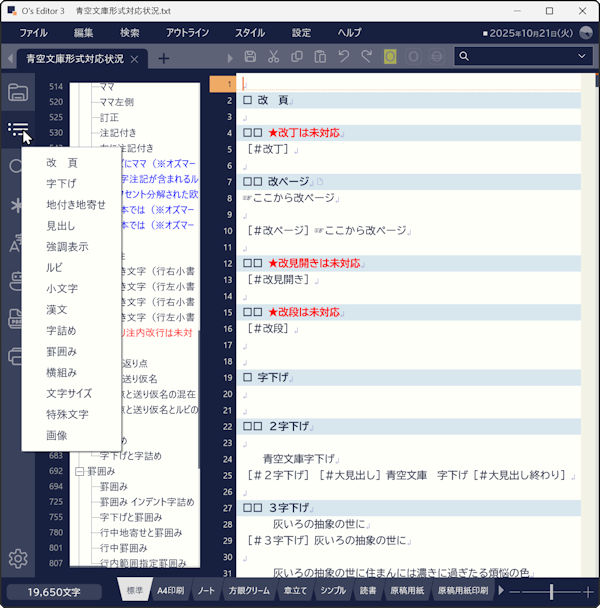Open the folder icon in left sidebar
The height and width of the screenshot is (608, 600).
[x=17, y=93]
